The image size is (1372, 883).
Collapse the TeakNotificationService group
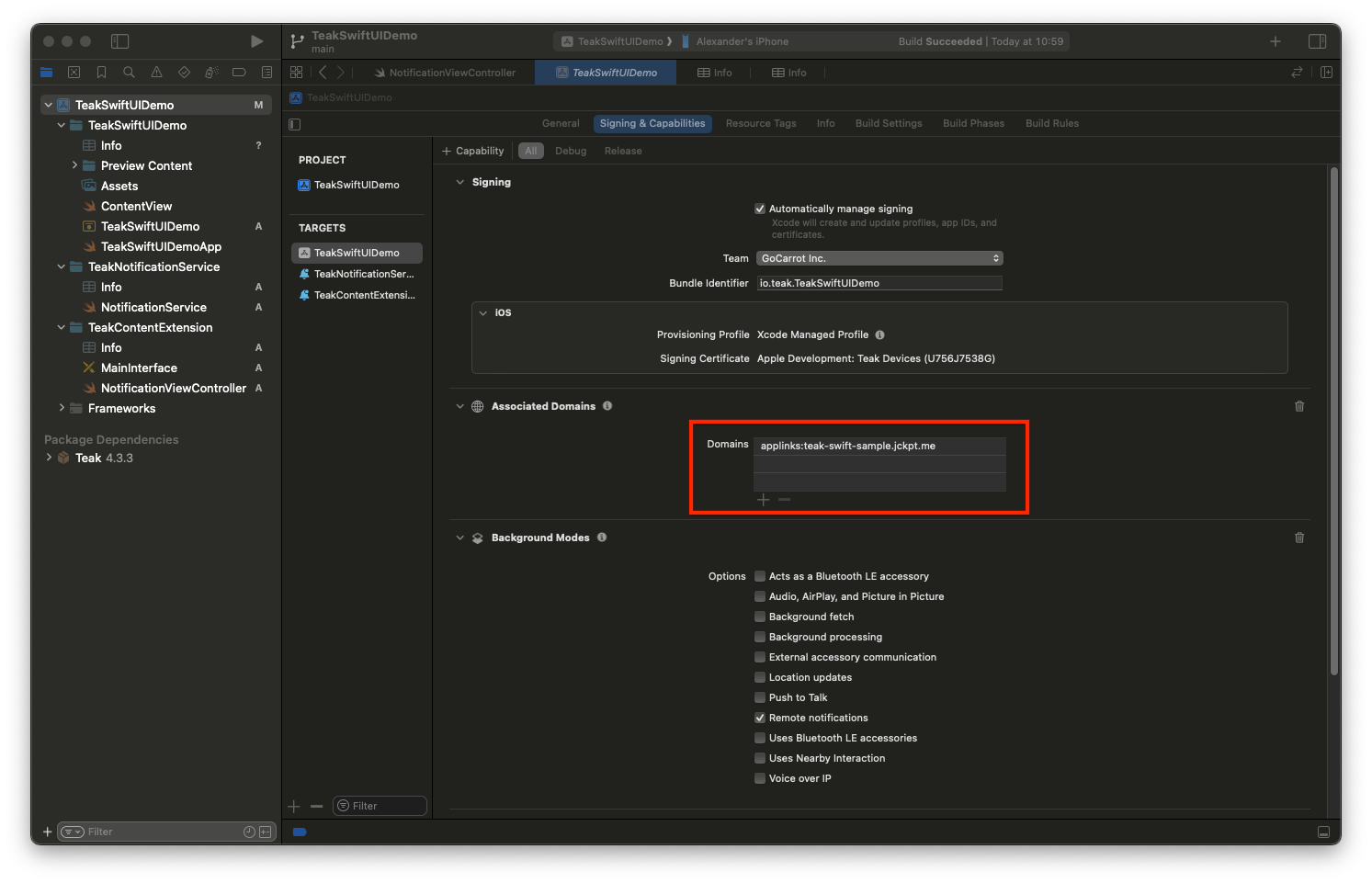point(62,266)
